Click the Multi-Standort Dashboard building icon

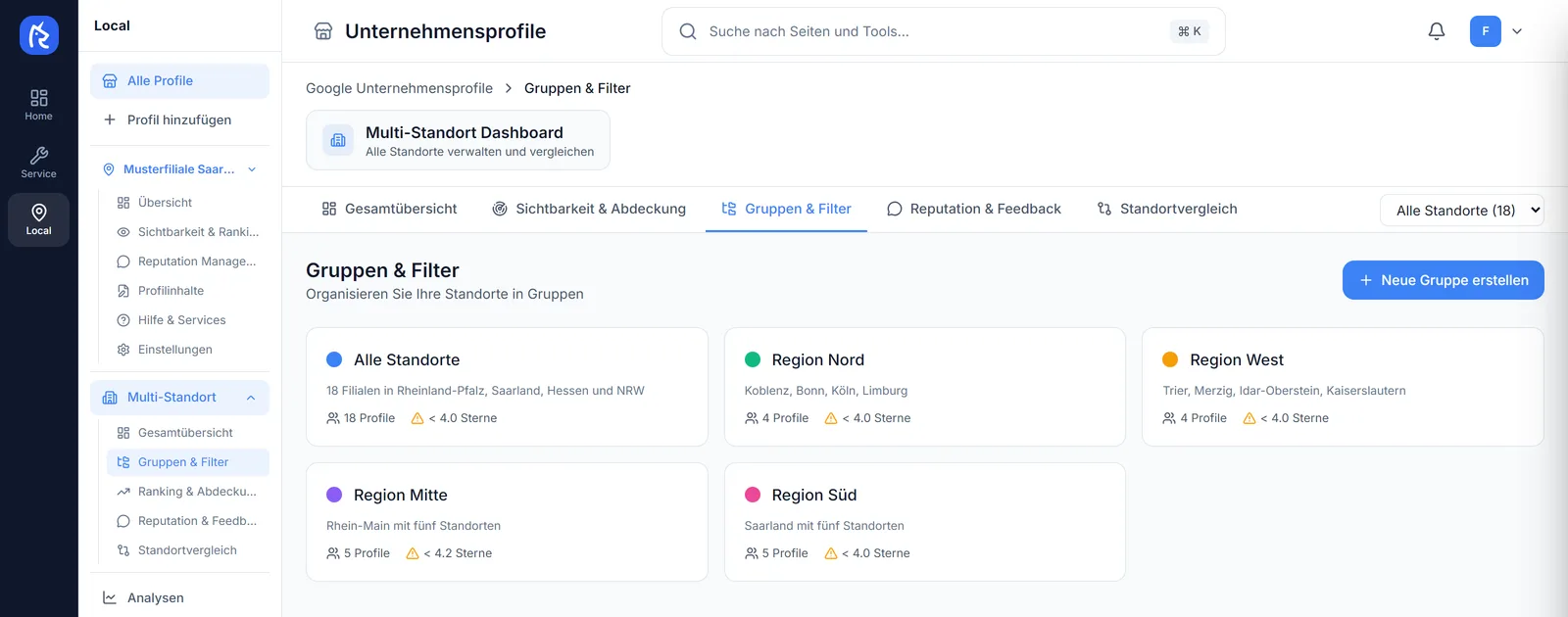[338, 140]
